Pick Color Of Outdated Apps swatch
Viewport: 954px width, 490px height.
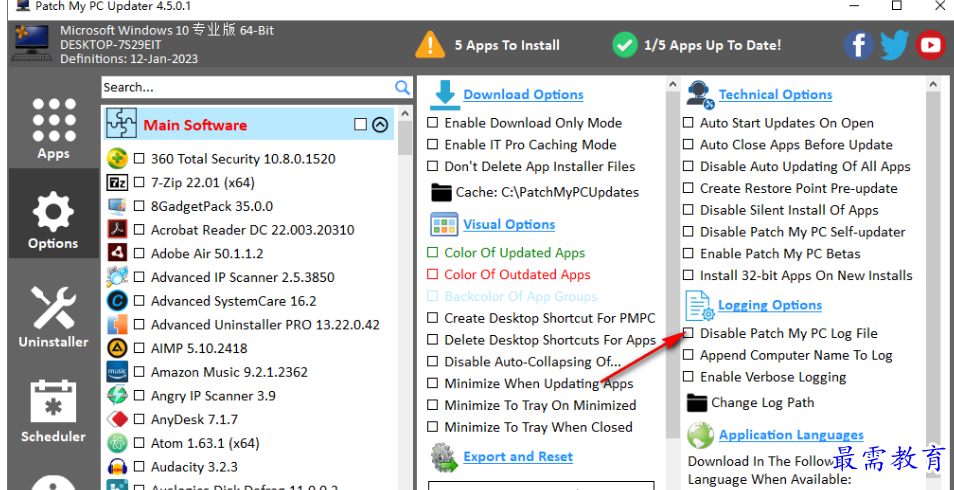point(433,275)
